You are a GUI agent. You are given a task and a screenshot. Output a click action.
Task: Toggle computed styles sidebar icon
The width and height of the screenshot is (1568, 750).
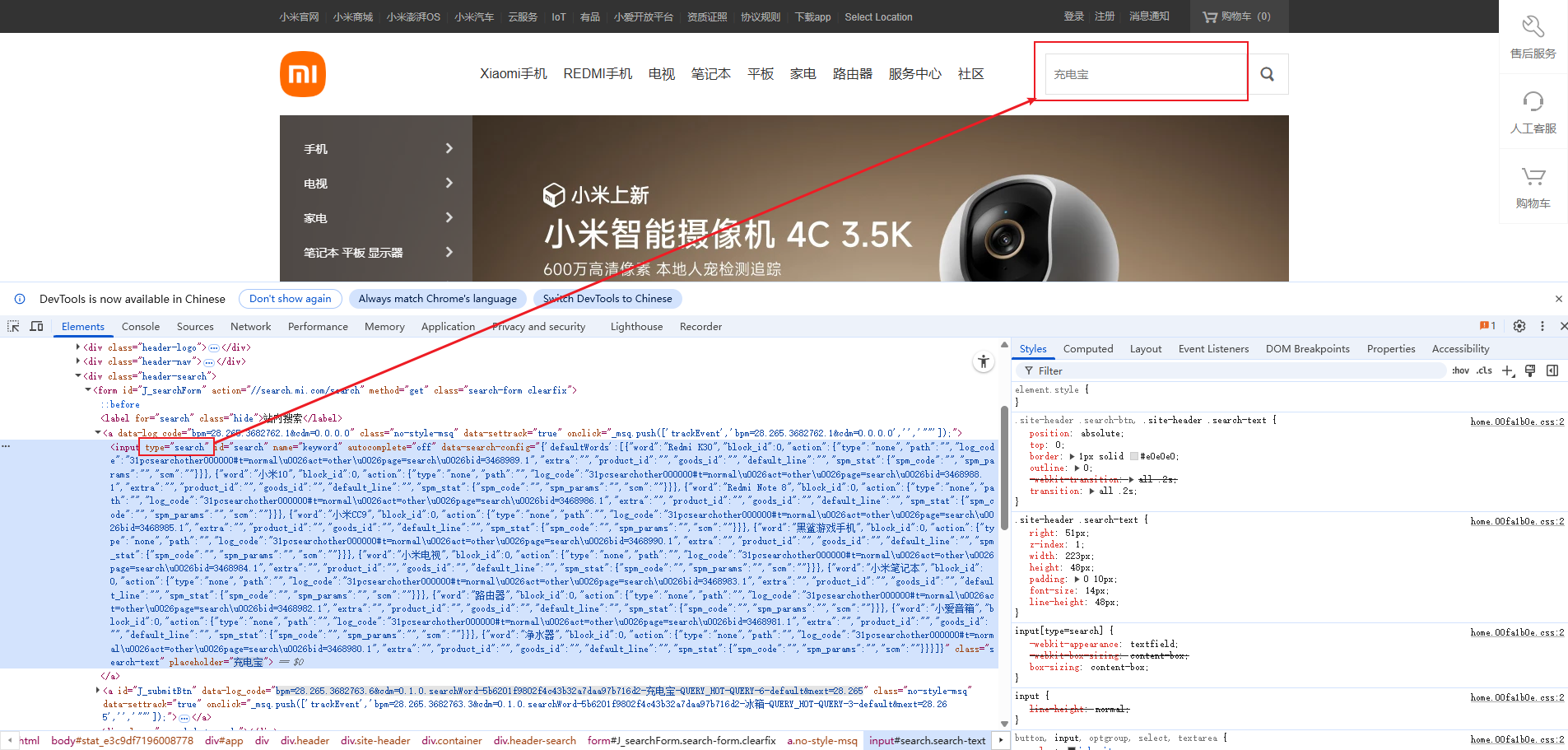point(1552,371)
